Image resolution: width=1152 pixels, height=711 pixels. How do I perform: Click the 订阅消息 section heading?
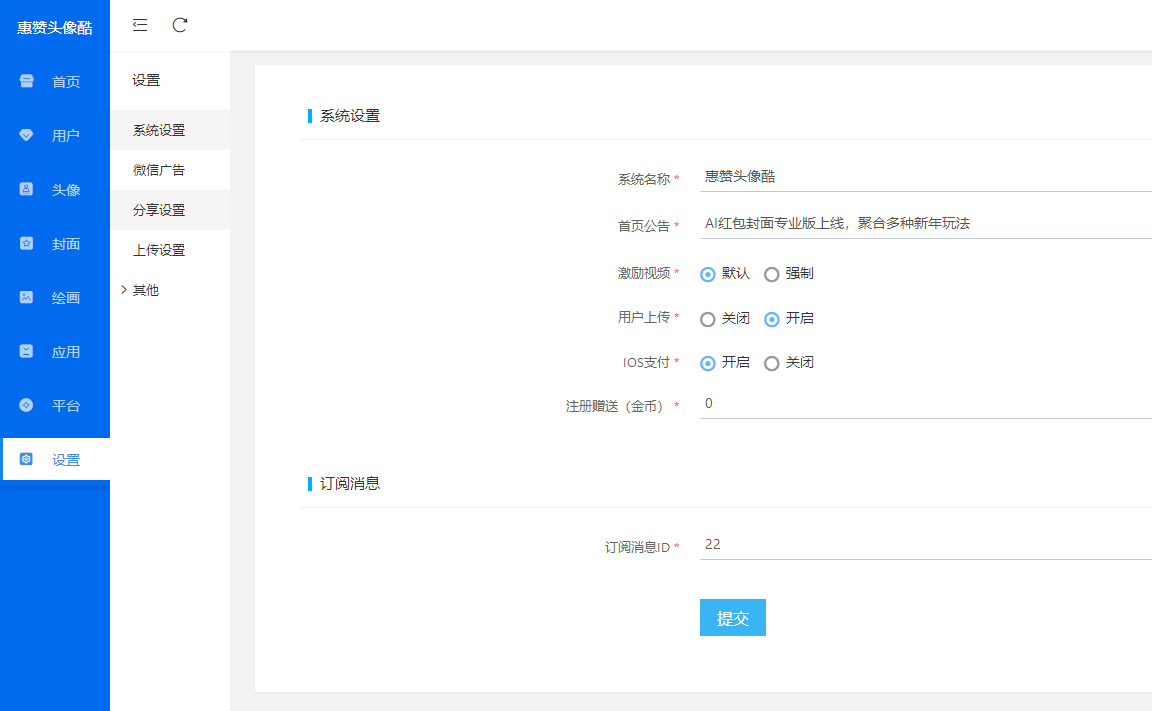pos(350,483)
